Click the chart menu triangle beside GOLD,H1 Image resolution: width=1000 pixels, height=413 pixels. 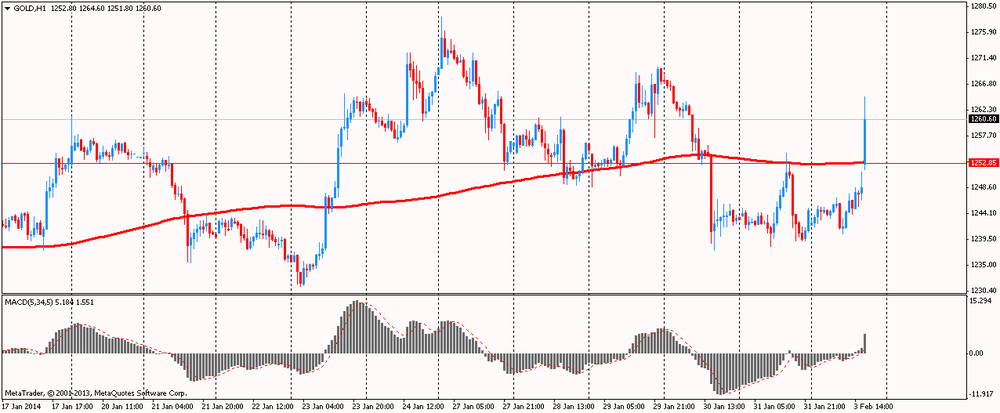coord(7,10)
